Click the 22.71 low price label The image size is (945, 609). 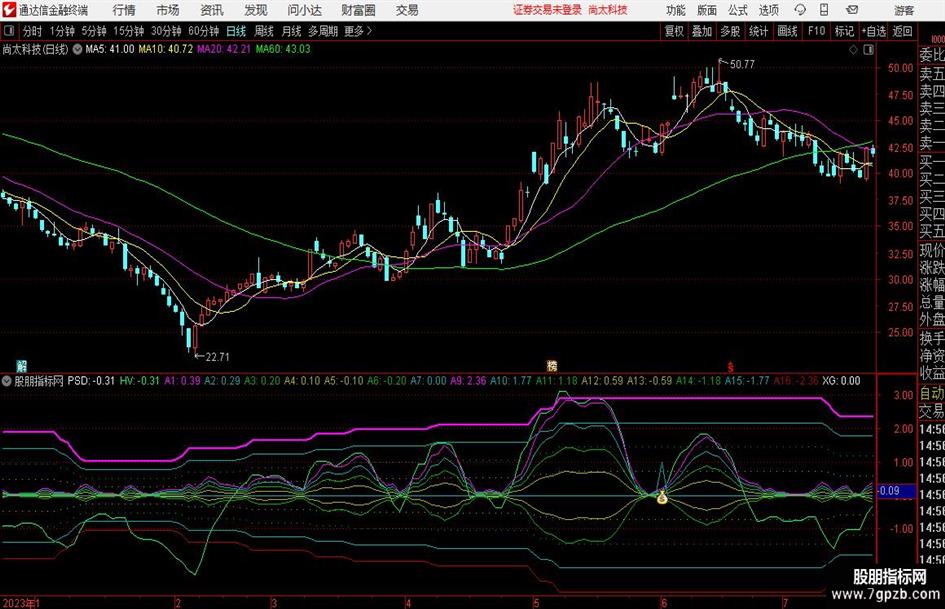click(217, 357)
